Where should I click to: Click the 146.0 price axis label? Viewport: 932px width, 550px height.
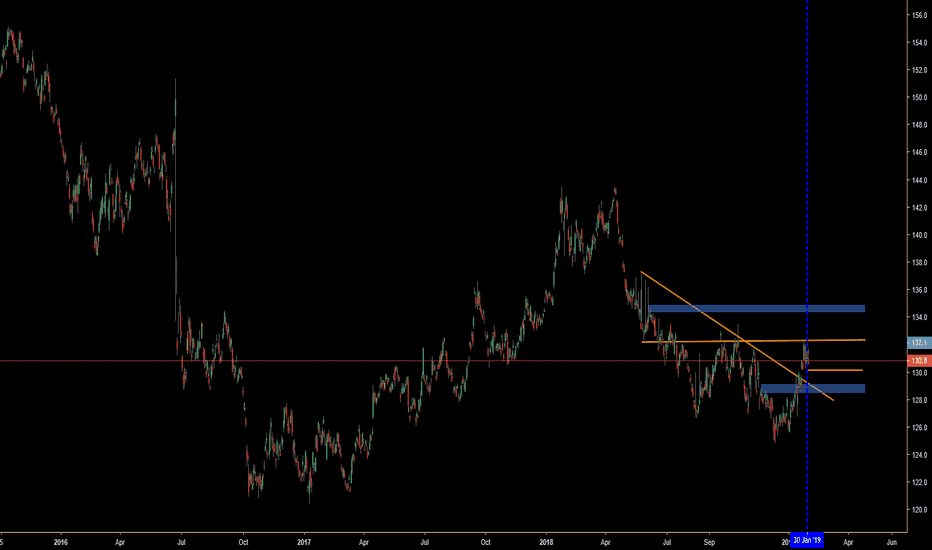click(x=920, y=152)
